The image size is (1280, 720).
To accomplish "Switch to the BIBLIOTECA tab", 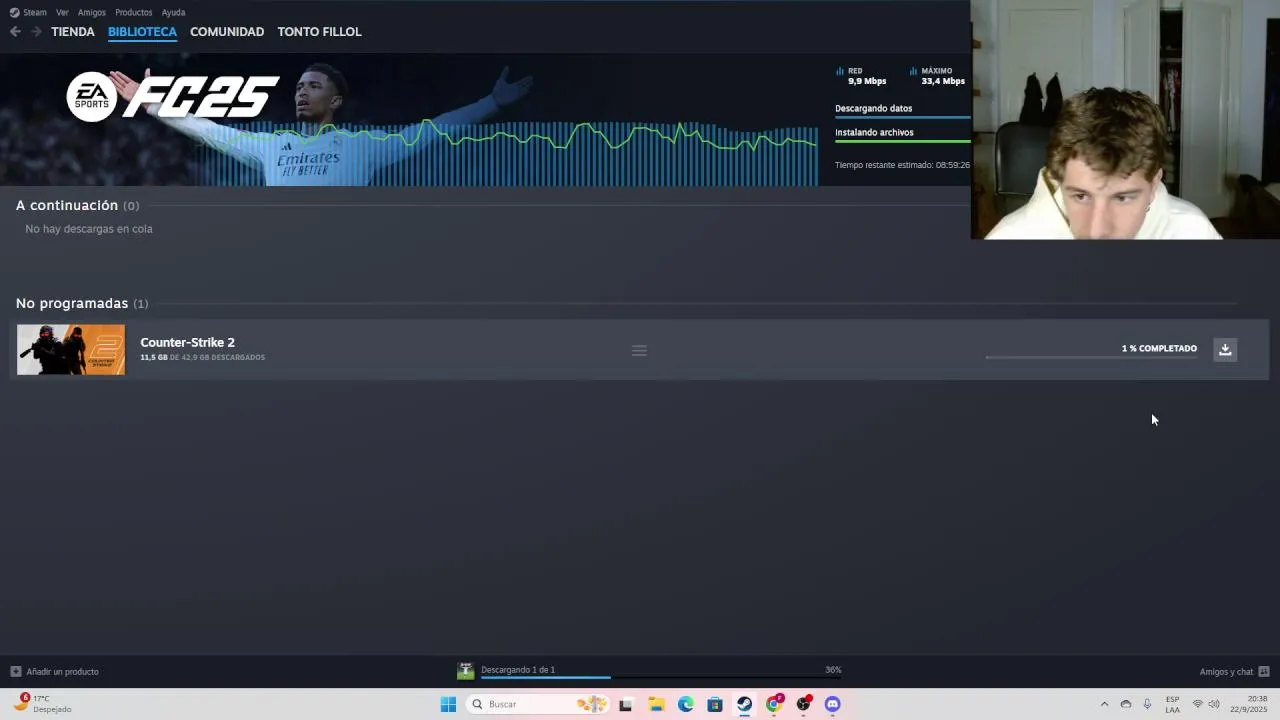I will [x=142, y=32].
